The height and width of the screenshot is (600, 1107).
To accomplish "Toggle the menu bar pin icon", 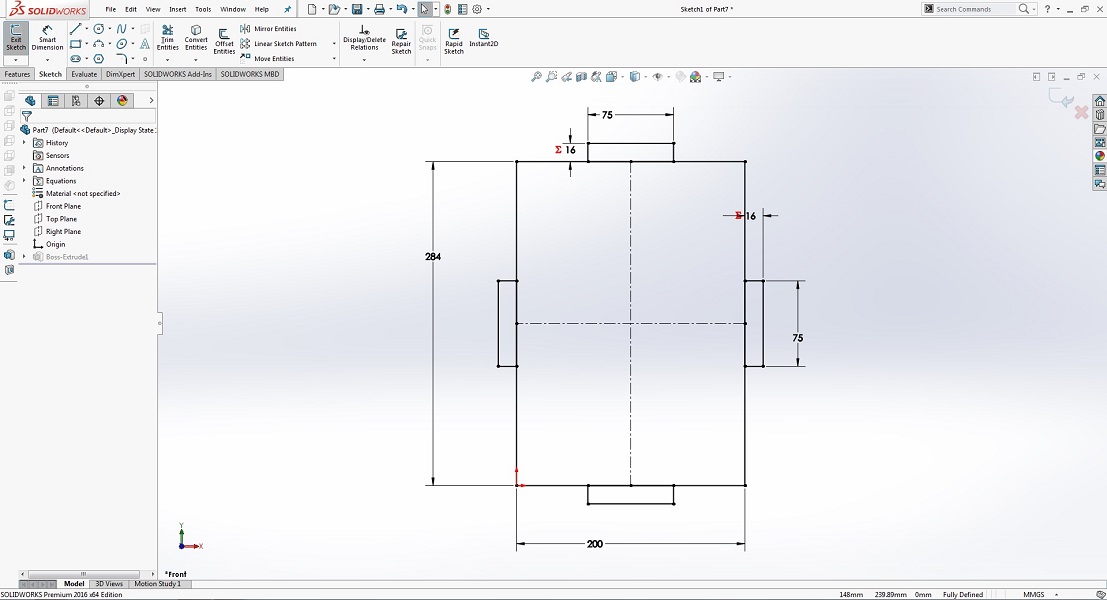I will (x=287, y=9).
